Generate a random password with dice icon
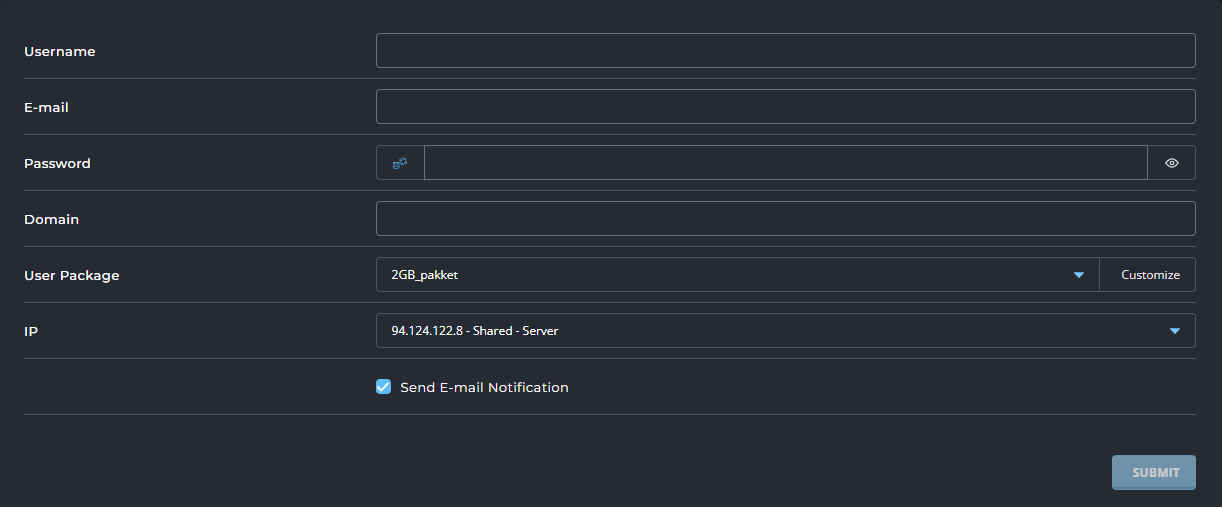 pyautogui.click(x=400, y=163)
